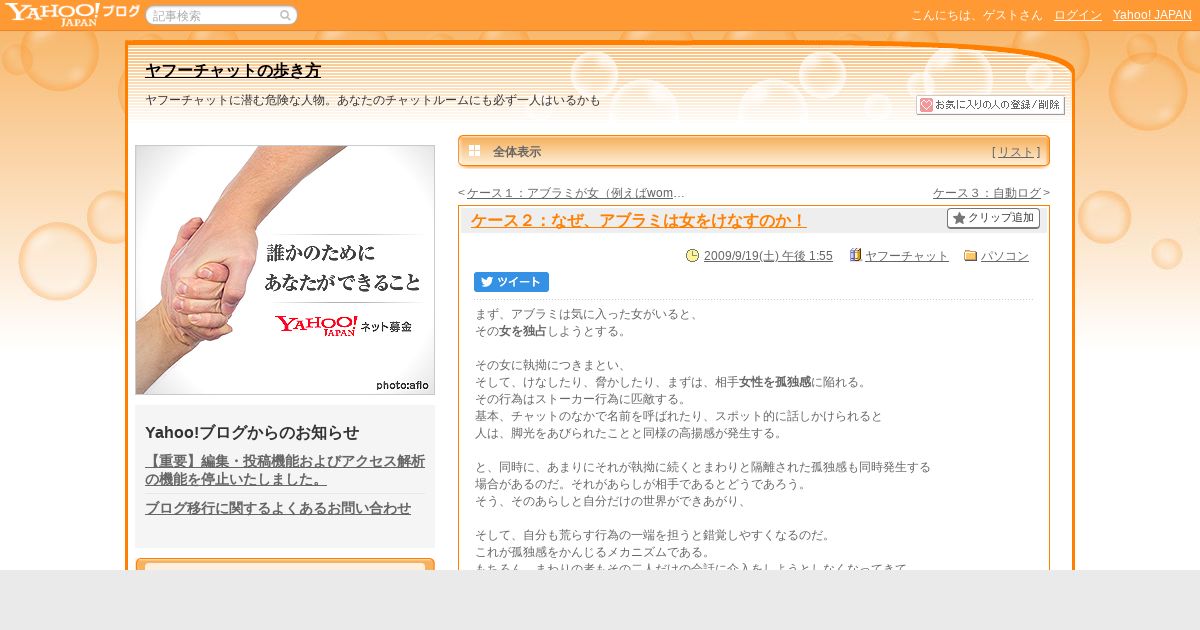Click the search magnifier icon
This screenshot has width=1200, height=630.
click(x=286, y=15)
